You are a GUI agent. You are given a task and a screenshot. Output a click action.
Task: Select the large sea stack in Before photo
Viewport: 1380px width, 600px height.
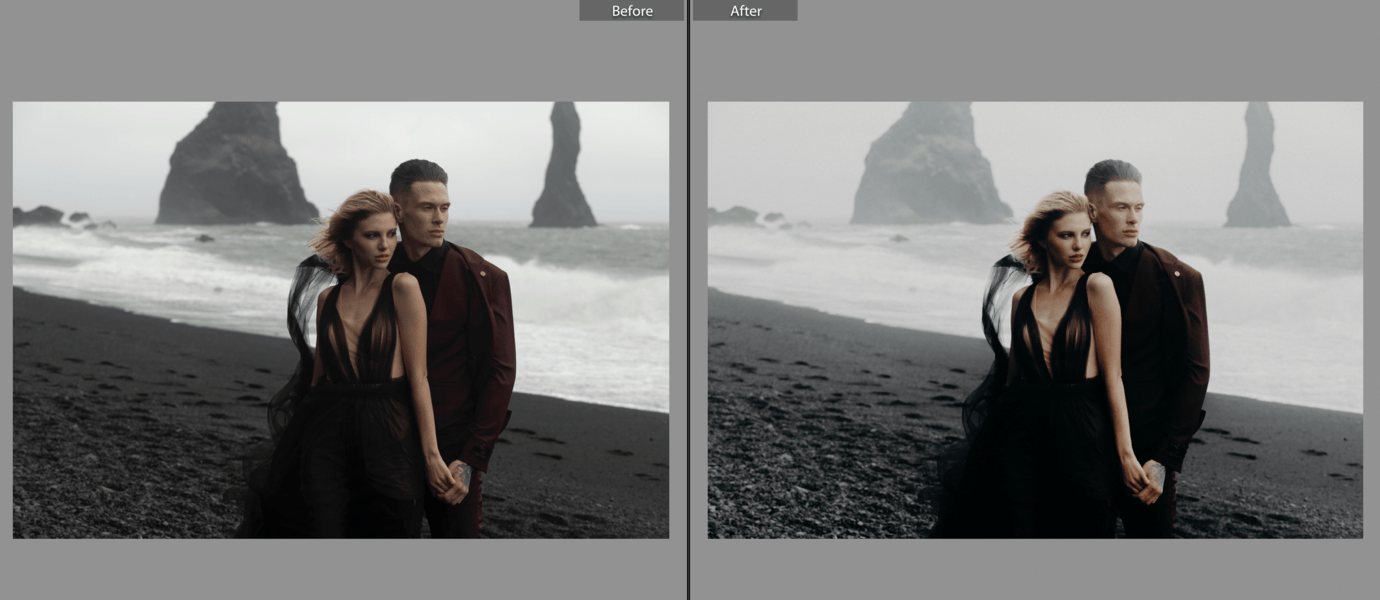[236, 165]
